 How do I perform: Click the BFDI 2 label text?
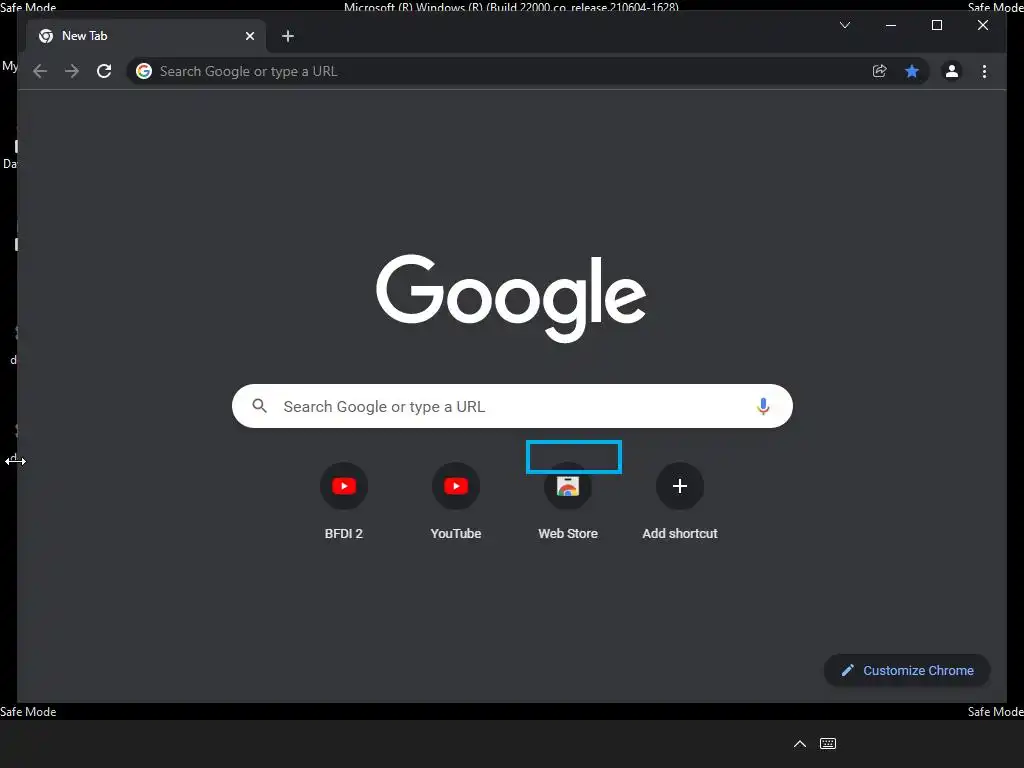(344, 534)
